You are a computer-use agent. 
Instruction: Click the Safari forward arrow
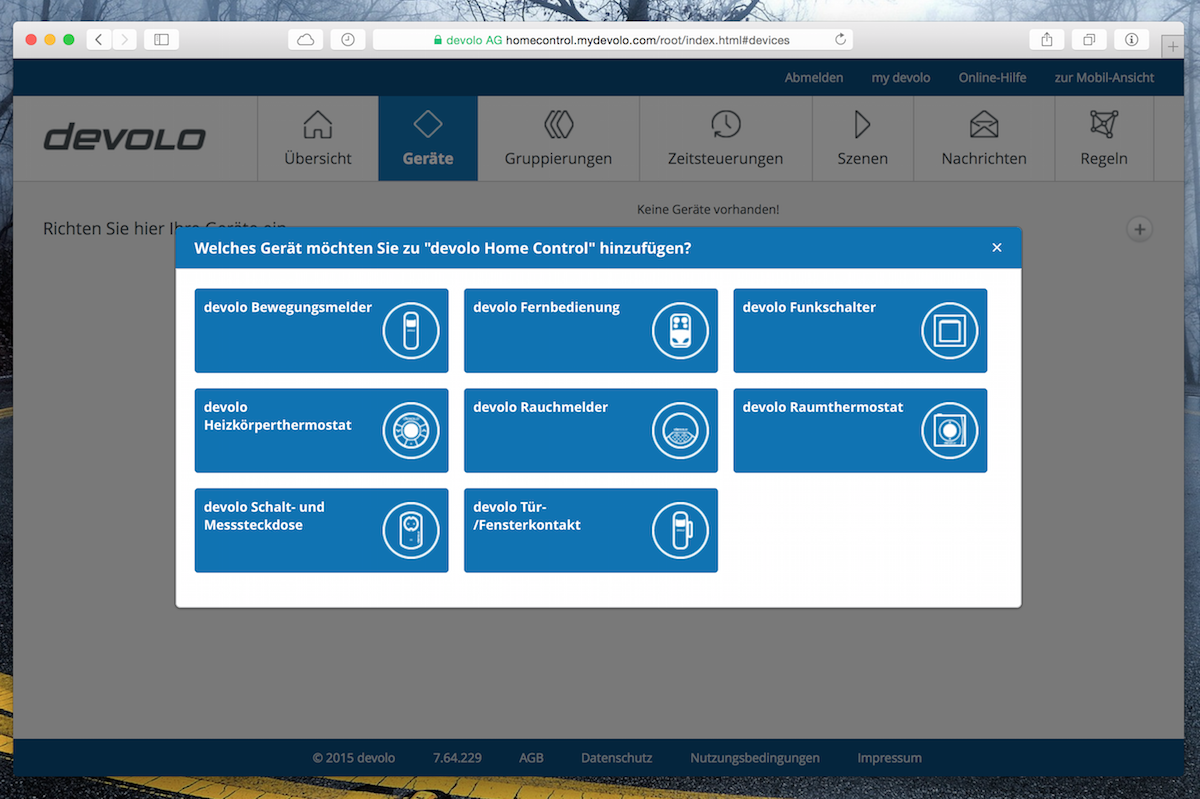(x=125, y=39)
